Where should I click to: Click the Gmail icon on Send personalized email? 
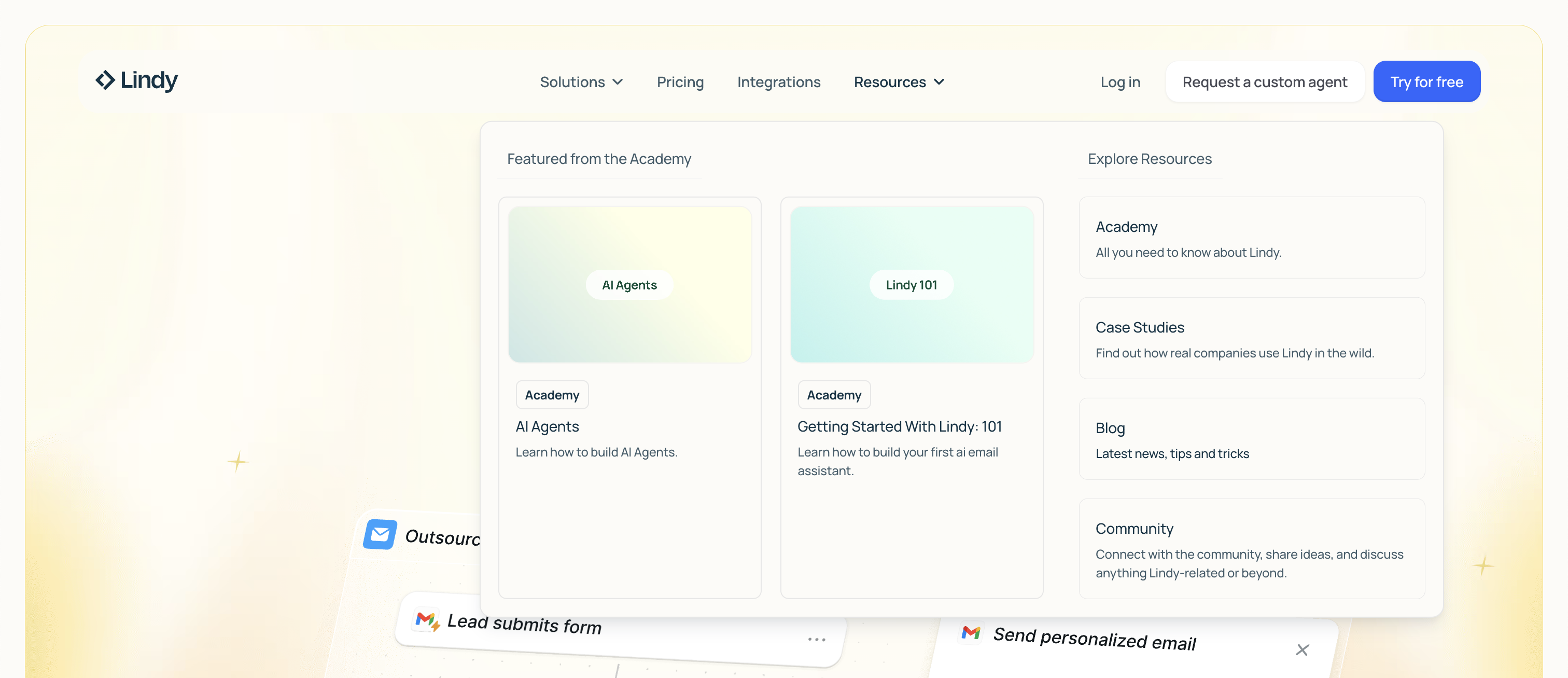(x=971, y=632)
